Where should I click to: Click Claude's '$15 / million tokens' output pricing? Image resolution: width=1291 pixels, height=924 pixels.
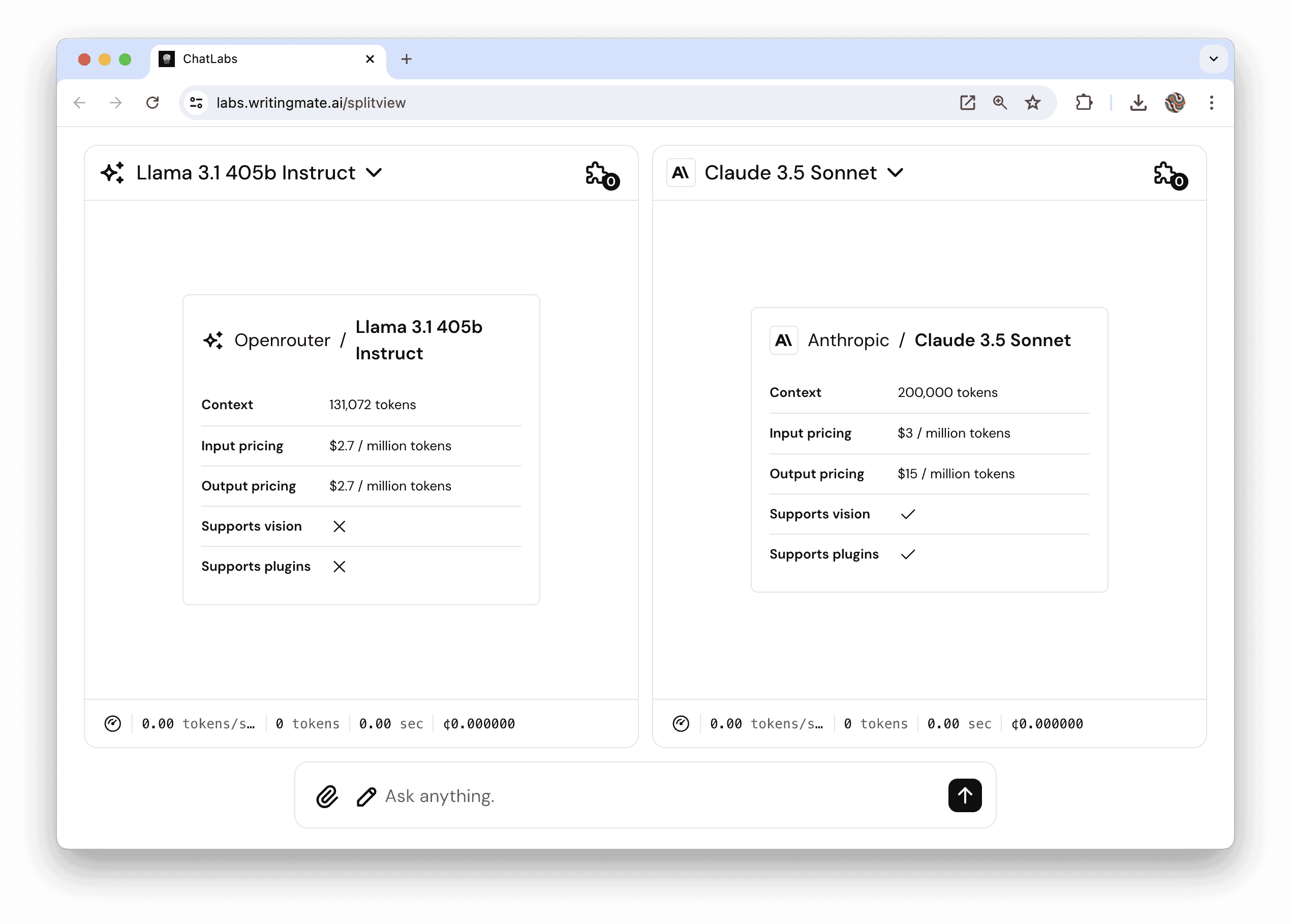(956, 473)
